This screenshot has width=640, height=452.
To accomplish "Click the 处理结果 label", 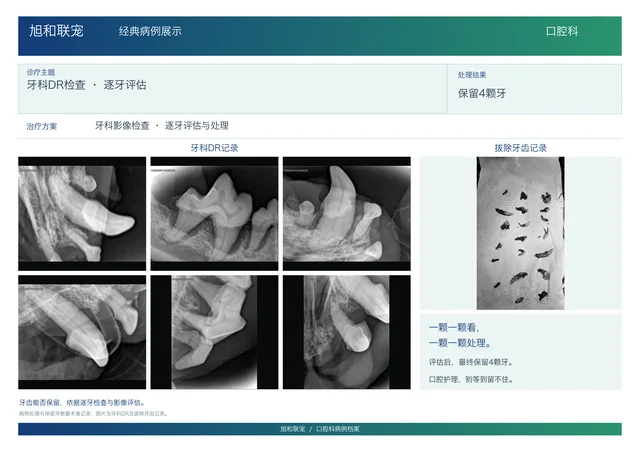I will pos(472,75).
